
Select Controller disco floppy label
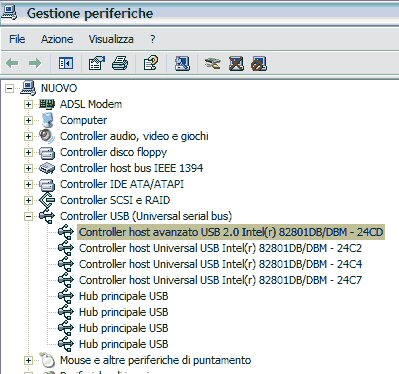tap(113, 152)
